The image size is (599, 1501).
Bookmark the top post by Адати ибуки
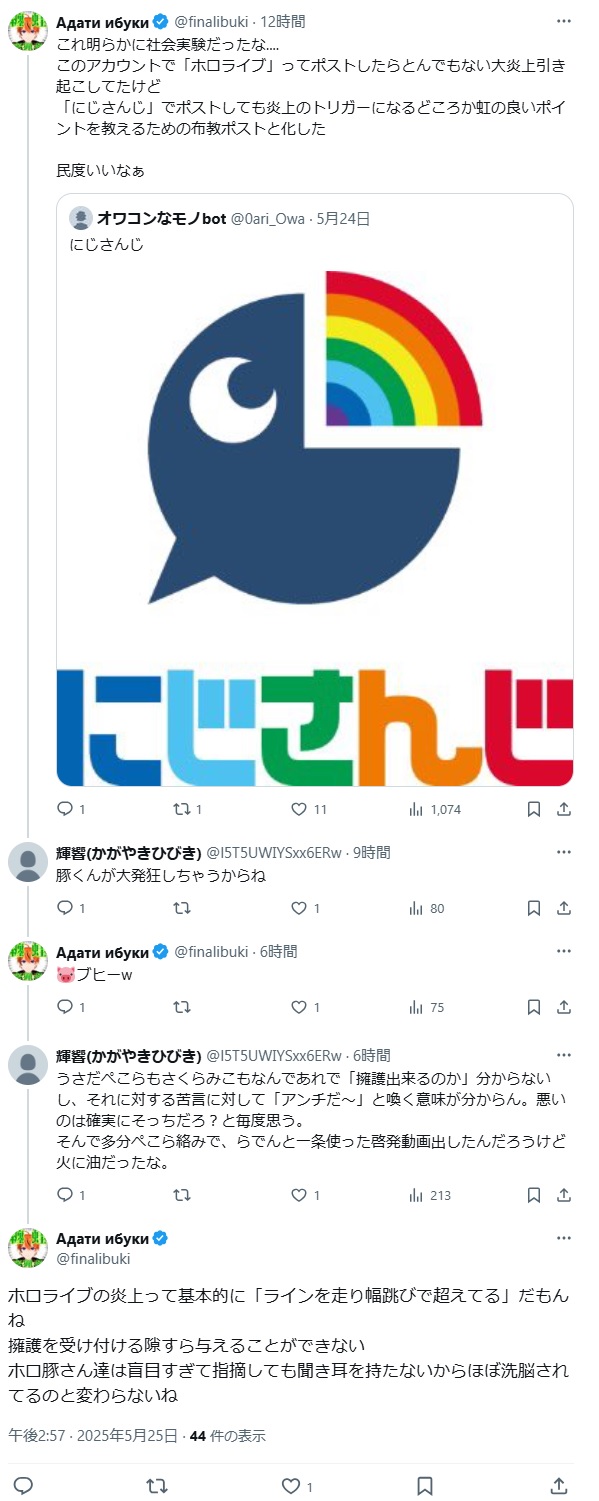(534, 809)
